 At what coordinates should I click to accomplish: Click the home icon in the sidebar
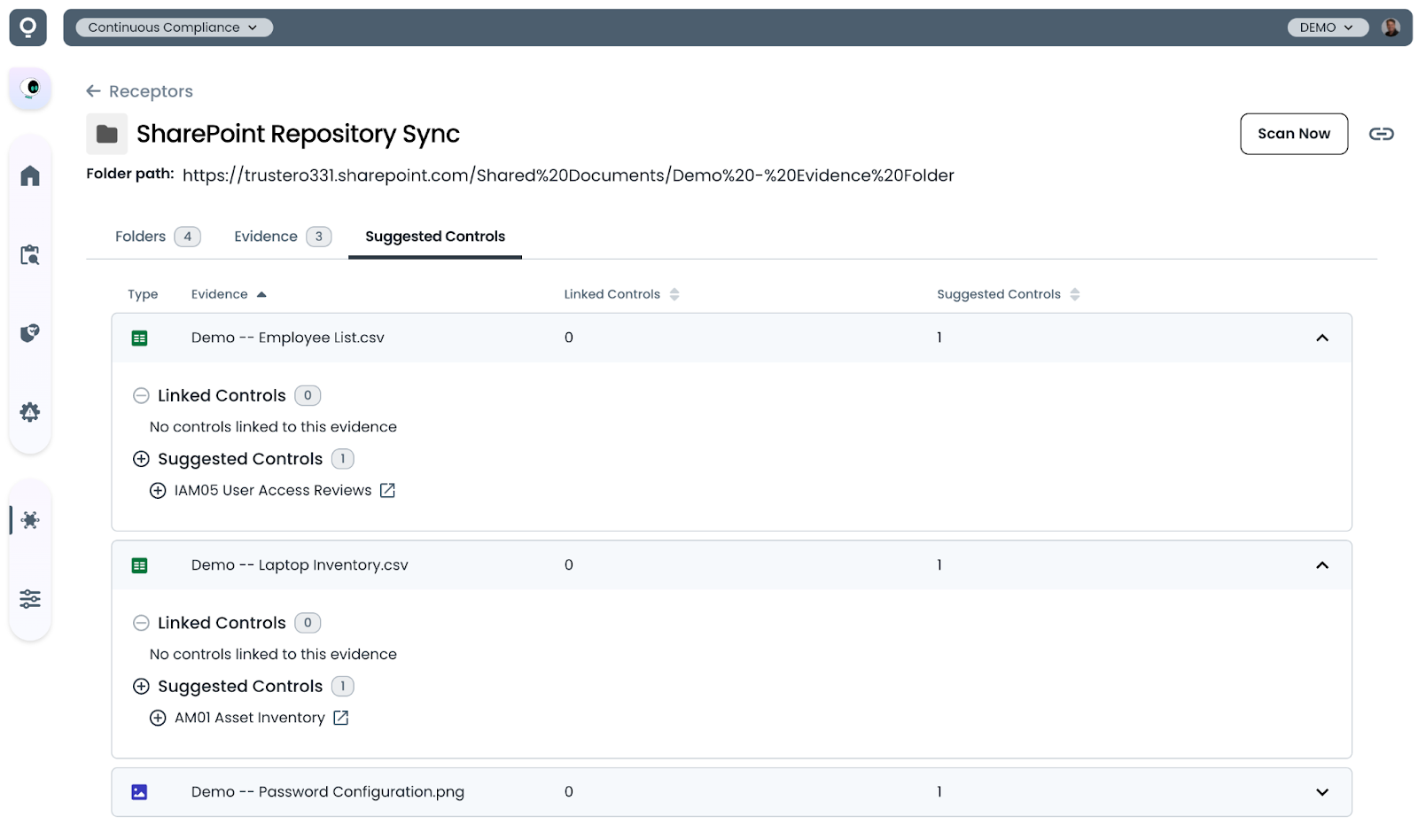pyautogui.click(x=30, y=176)
